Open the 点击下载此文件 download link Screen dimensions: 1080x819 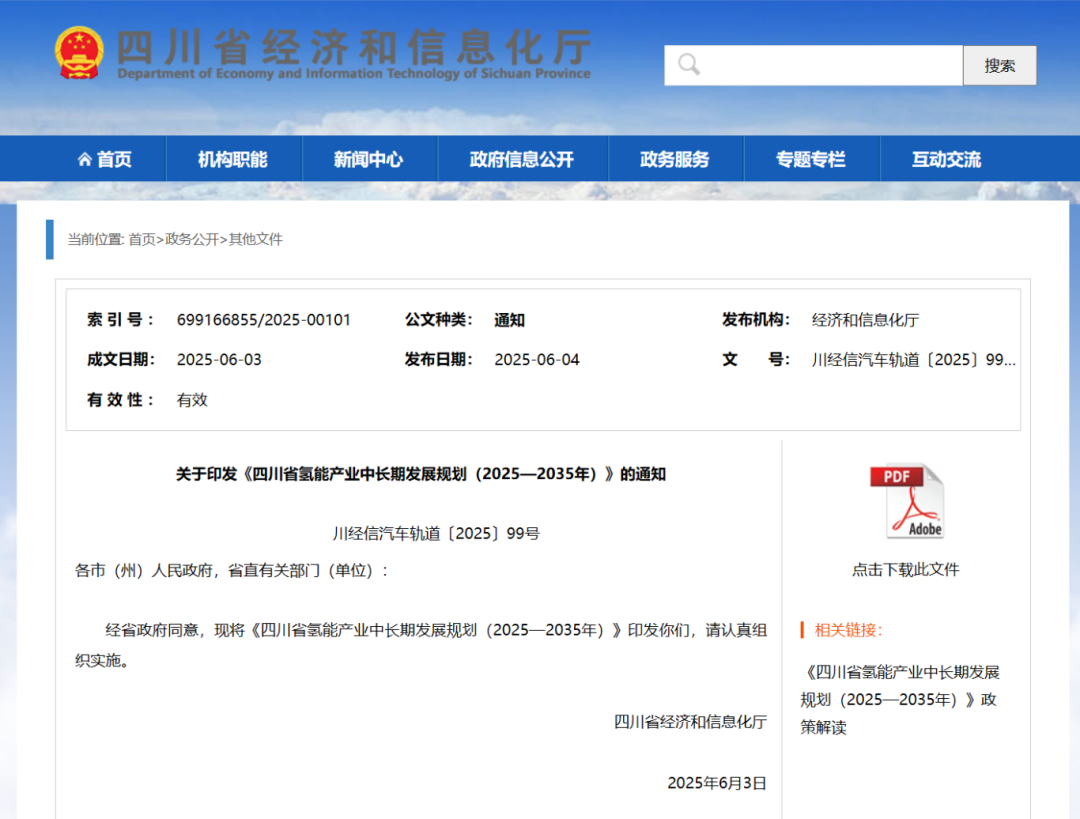coord(903,569)
